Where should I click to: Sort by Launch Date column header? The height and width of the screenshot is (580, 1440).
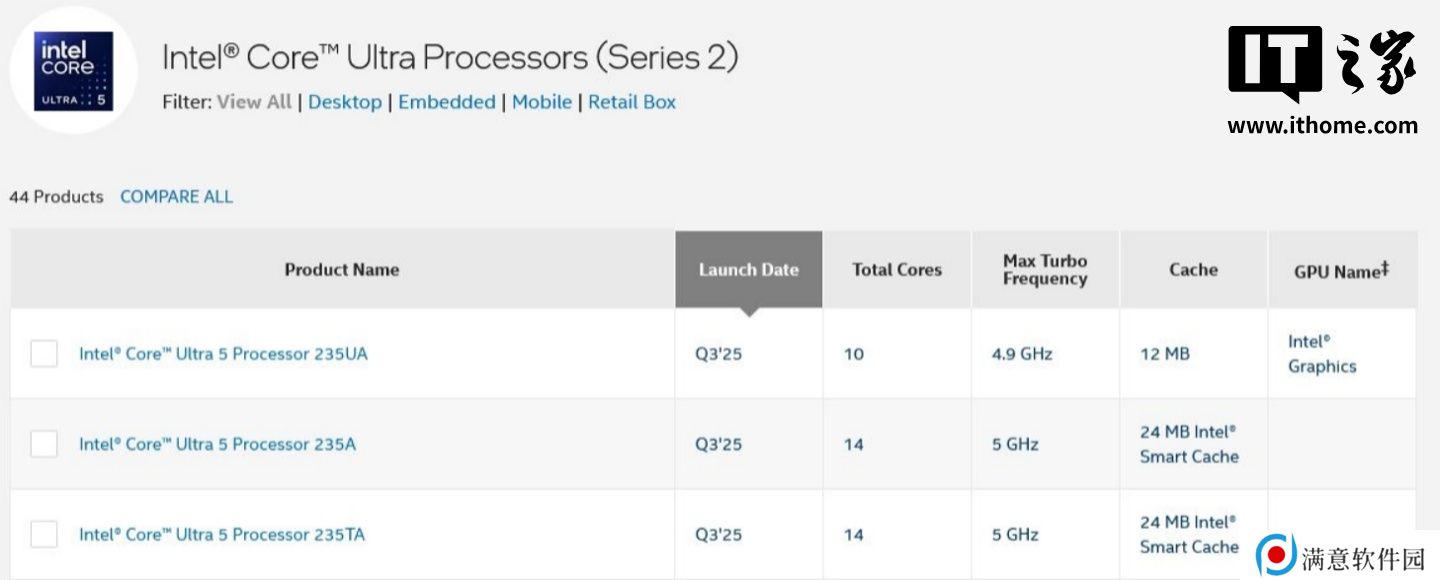(748, 270)
